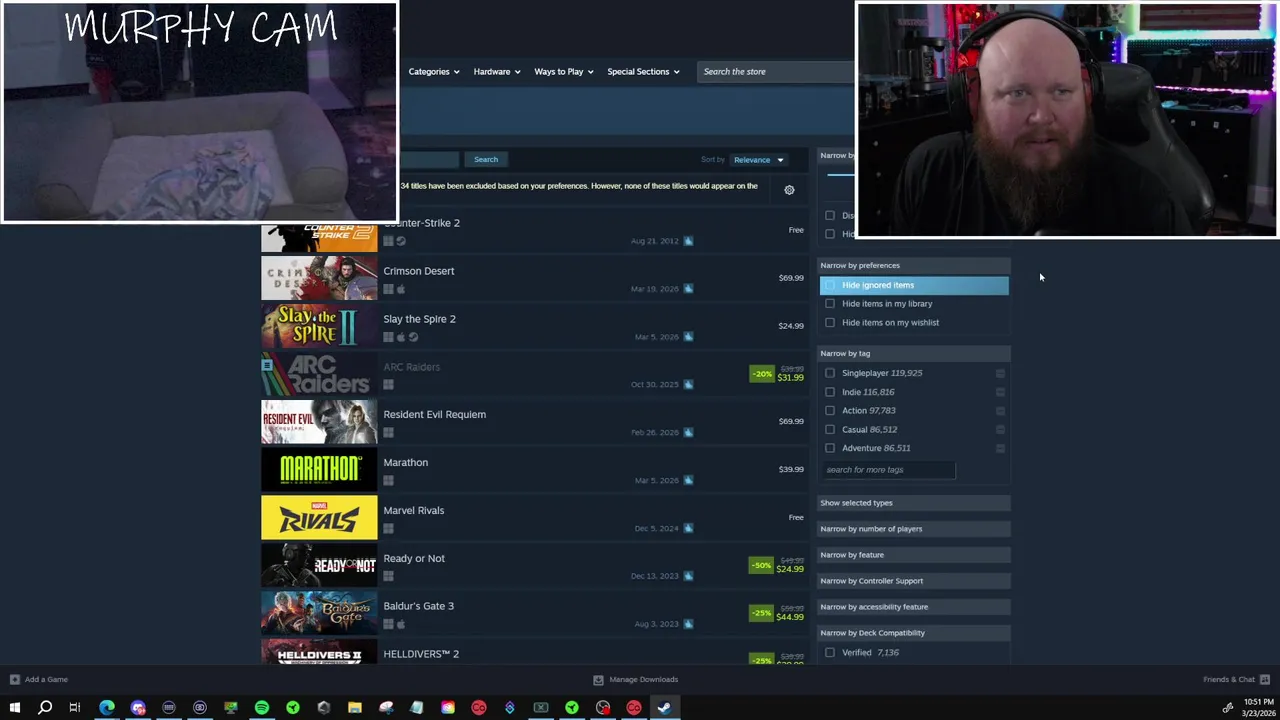Click wishlist icon on Slay the Spire 2 row
This screenshot has height=720, width=1280.
tap(688, 337)
